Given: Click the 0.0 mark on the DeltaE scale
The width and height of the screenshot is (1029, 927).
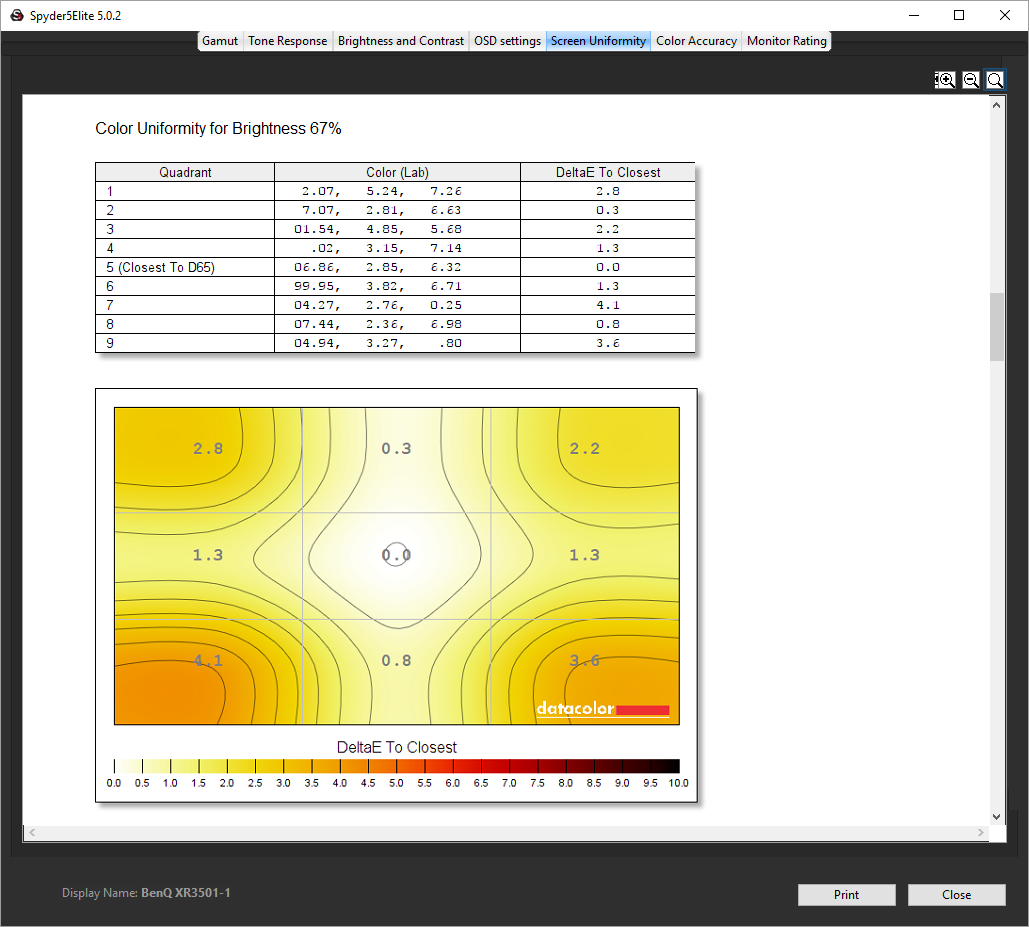Looking at the screenshot, I should [114, 783].
